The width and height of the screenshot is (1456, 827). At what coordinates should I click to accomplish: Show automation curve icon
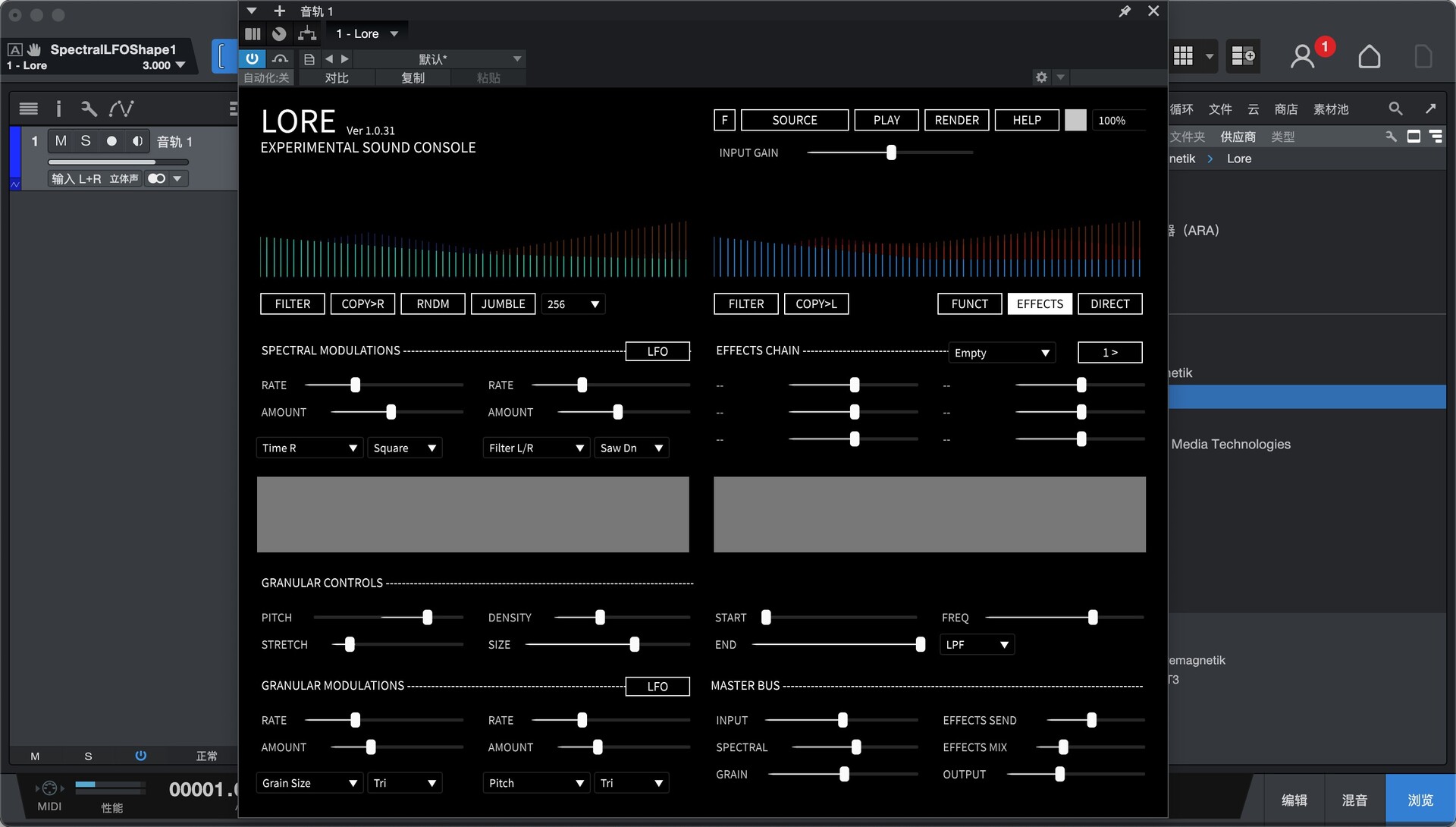121,108
